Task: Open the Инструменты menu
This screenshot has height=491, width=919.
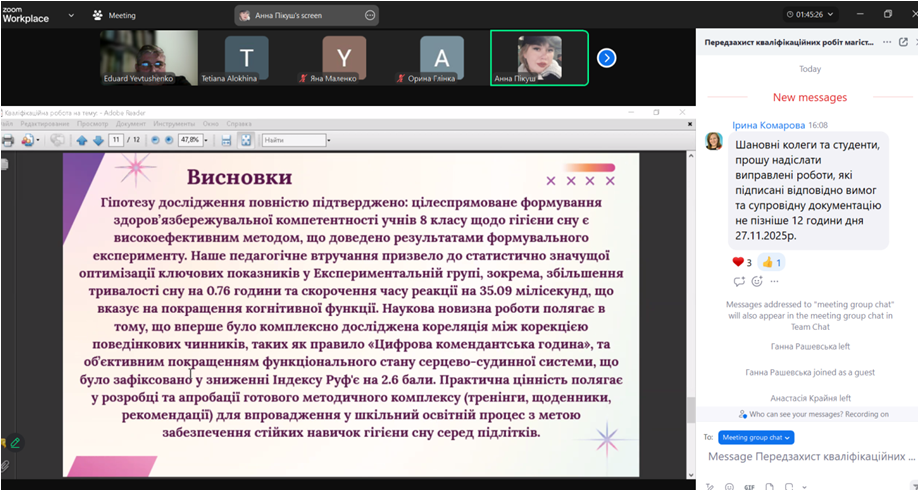Action: [x=174, y=124]
